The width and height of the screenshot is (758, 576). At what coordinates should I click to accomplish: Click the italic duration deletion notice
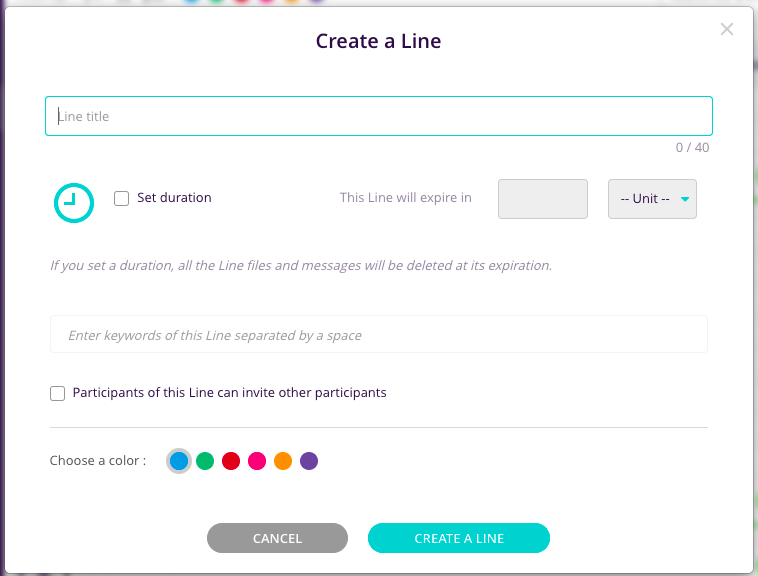coord(301,266)
